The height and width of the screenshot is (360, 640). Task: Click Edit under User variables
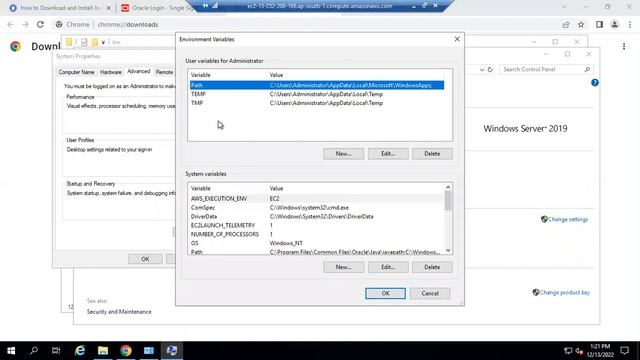[x=388, y=154]
